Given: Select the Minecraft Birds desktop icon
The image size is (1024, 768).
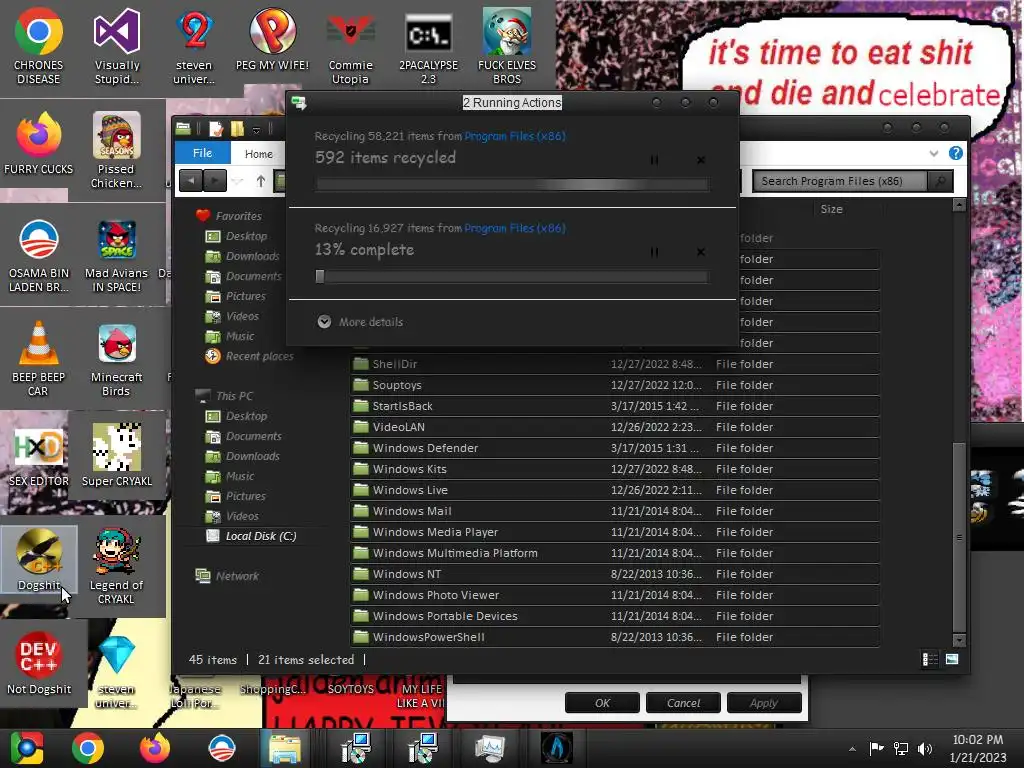Looking at the screenshot, I should (116, 359).
